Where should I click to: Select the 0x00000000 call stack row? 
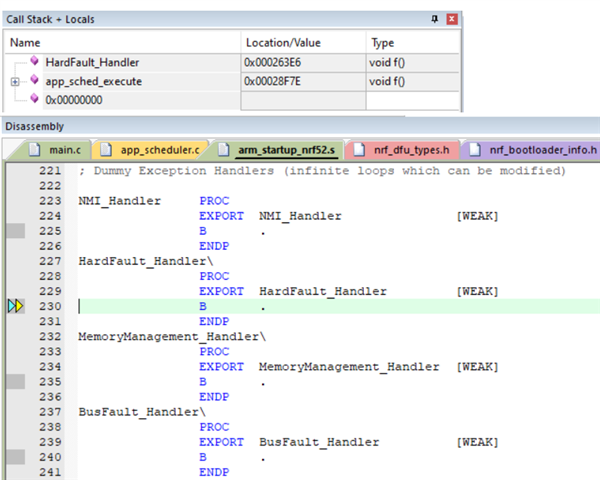(x=73, y=100)
